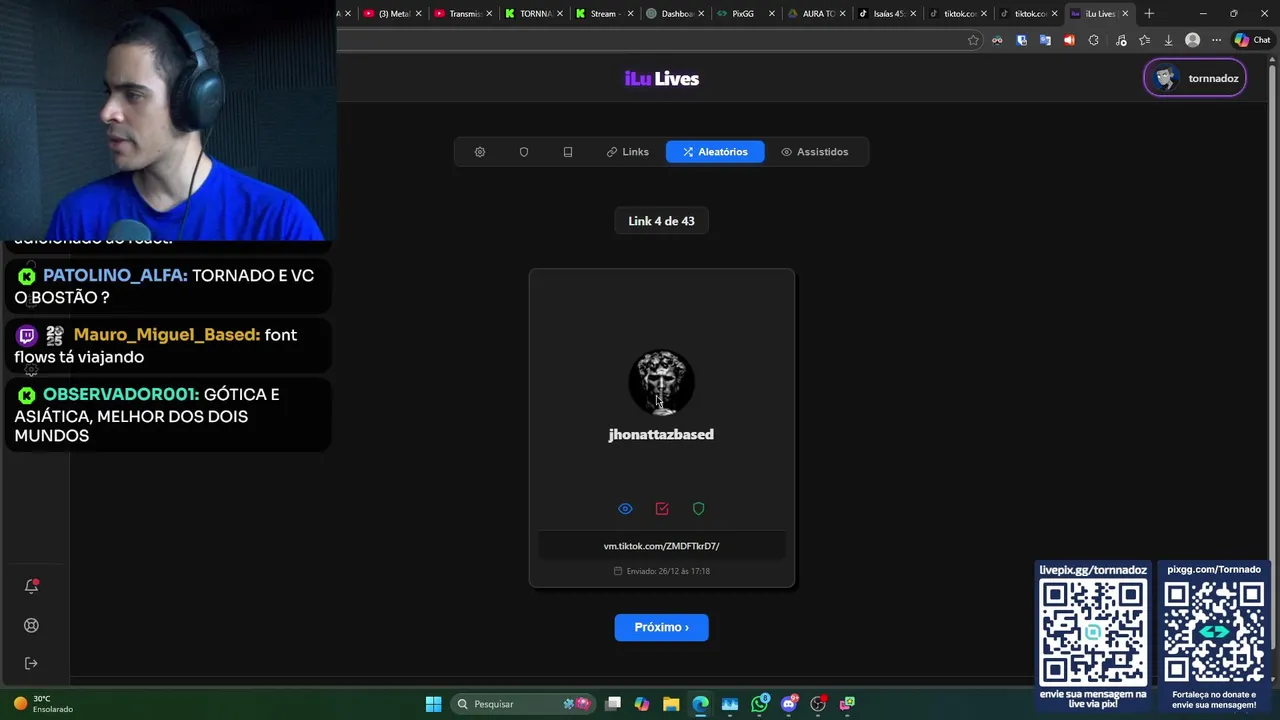The width and height of the screenshot is (1280, 720).
Task: Click the jhonattazbased username text
Action: point(661,434)
